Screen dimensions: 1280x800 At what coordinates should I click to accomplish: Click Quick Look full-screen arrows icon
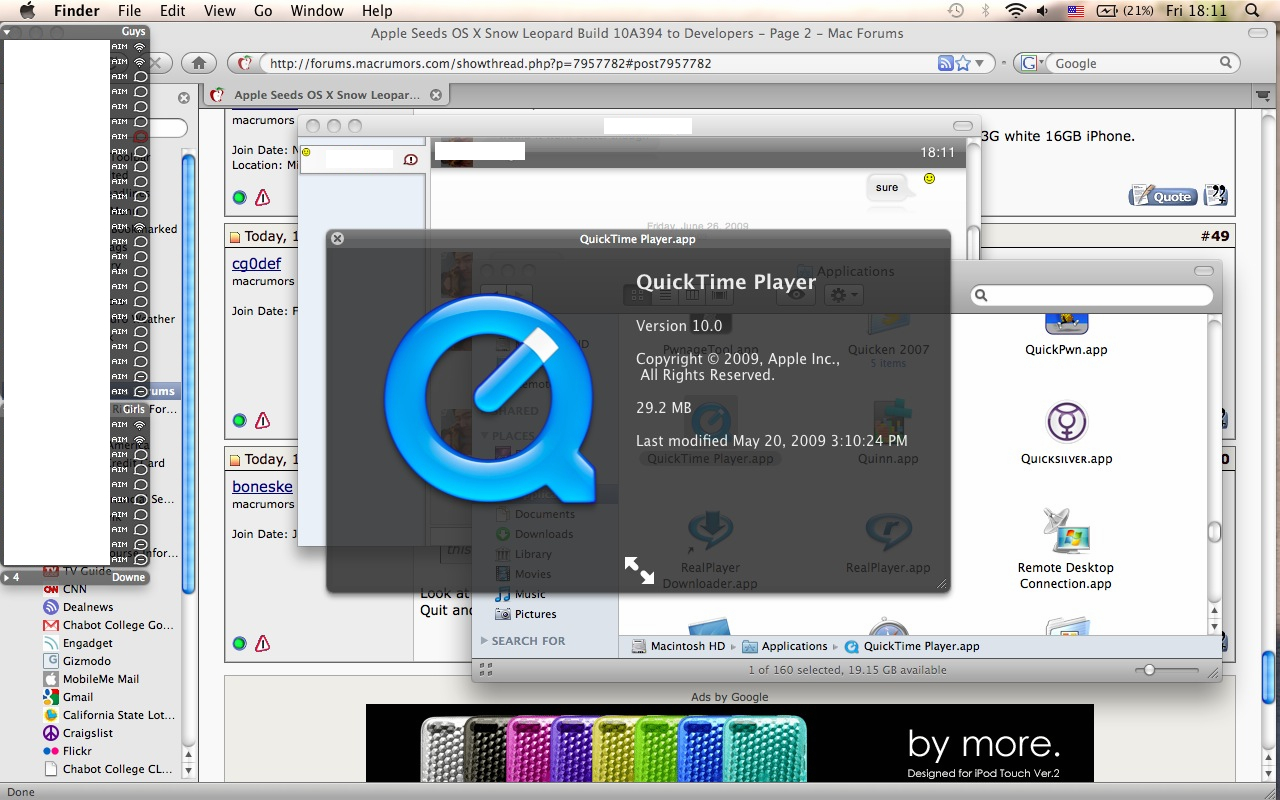click(639, 570)
